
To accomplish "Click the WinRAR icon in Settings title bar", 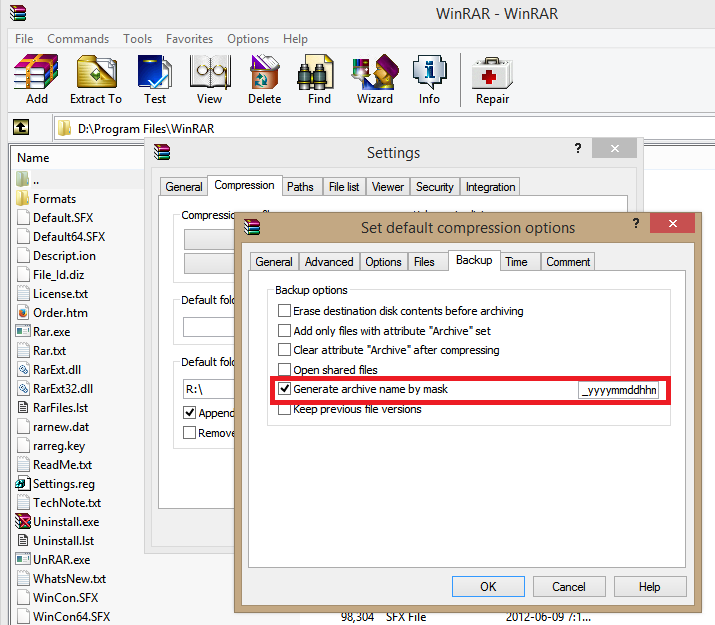I will point(162,152).
